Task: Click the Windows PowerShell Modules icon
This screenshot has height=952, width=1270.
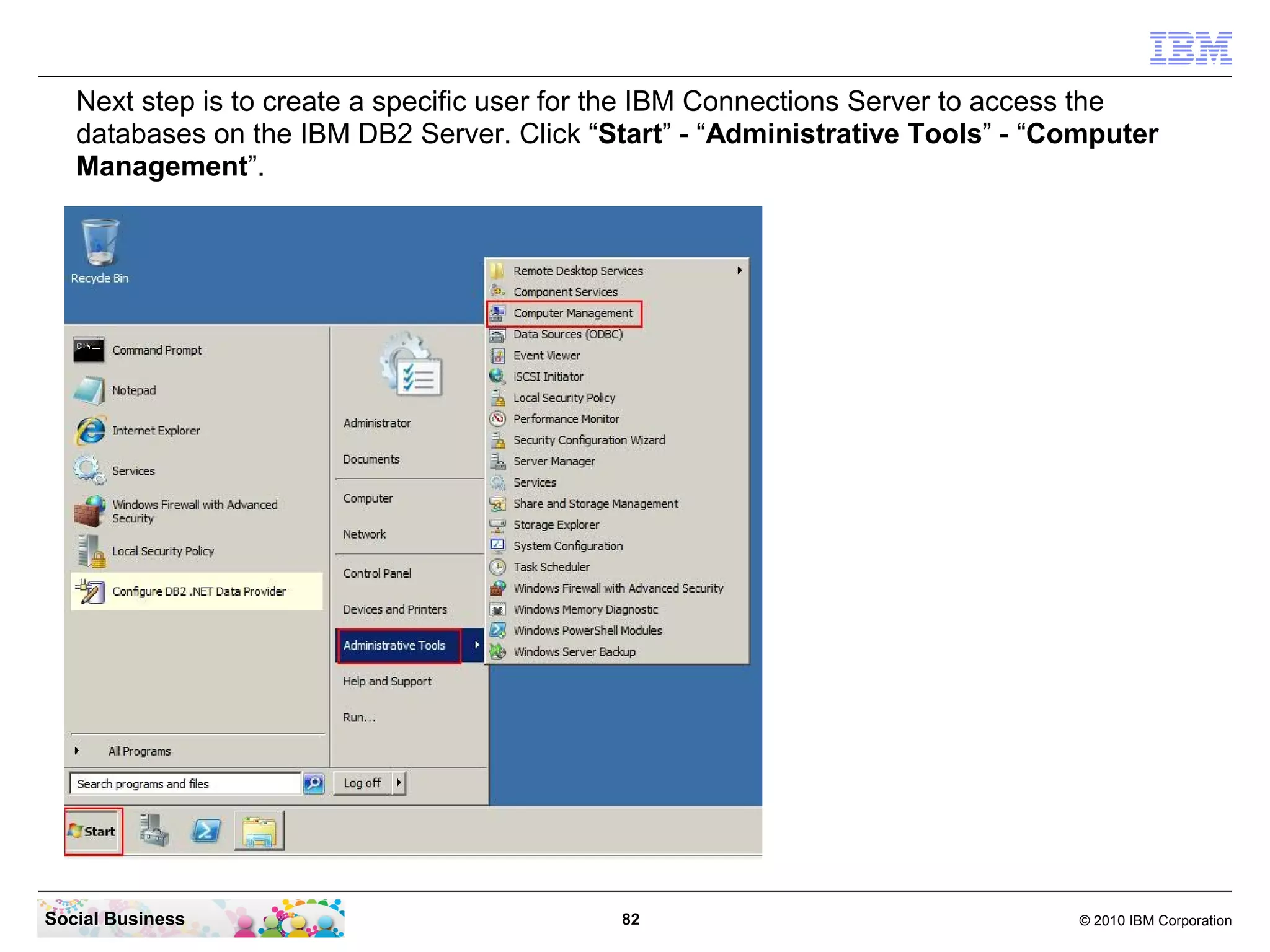Action: tap(497, 630)
